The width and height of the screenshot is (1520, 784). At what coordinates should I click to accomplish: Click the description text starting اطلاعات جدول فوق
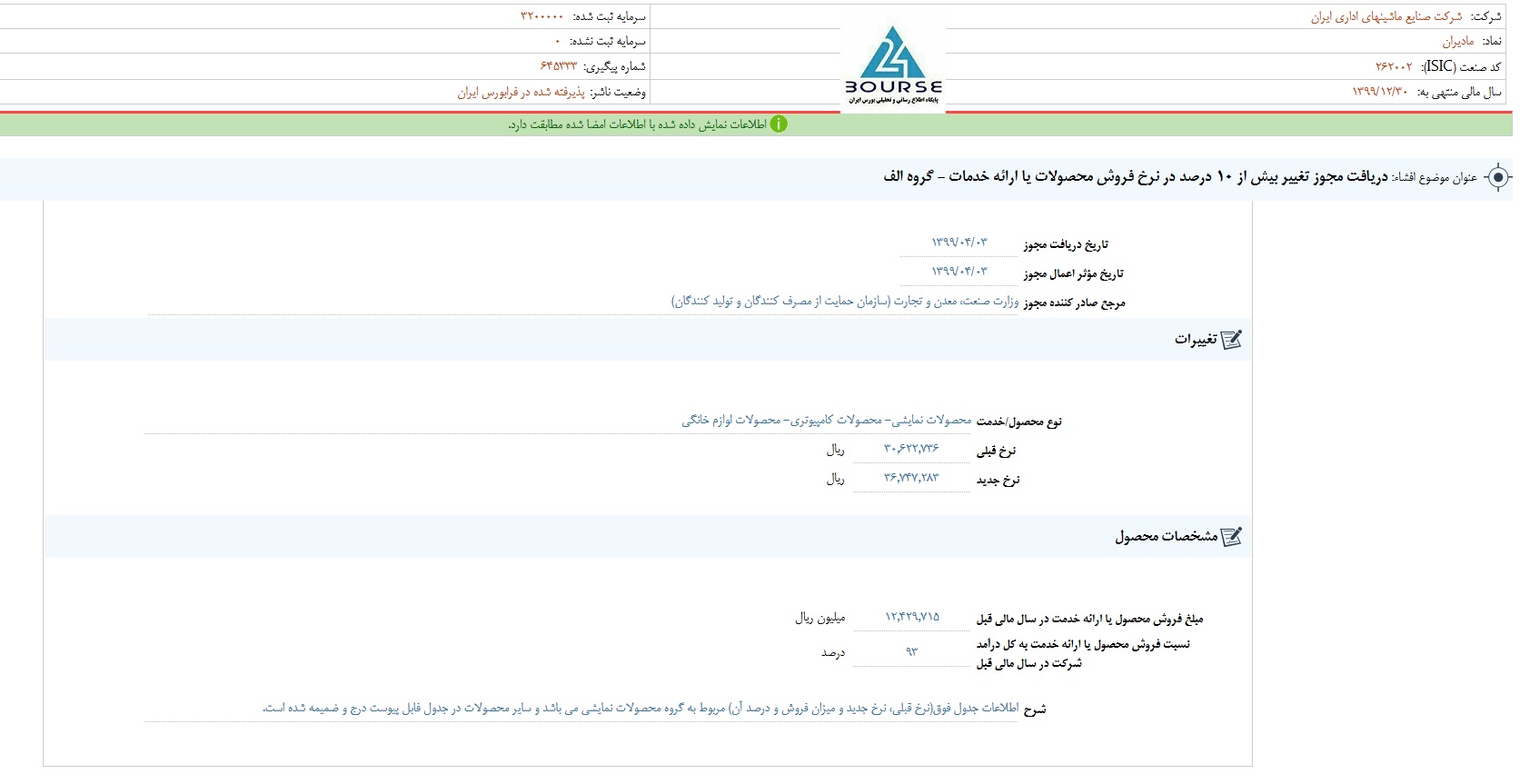point(641,708)
